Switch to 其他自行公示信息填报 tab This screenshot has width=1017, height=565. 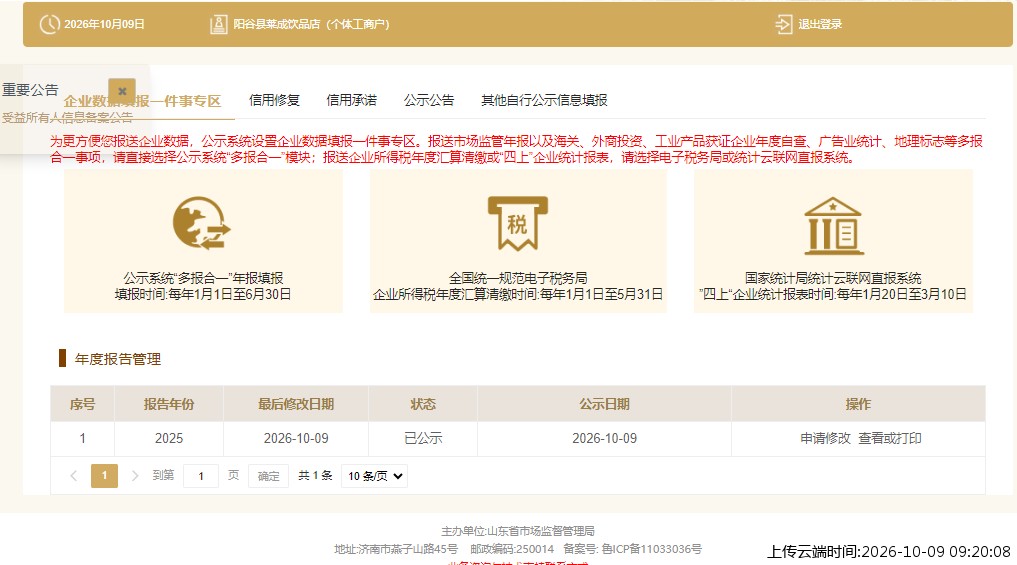(x=544, y=100)
